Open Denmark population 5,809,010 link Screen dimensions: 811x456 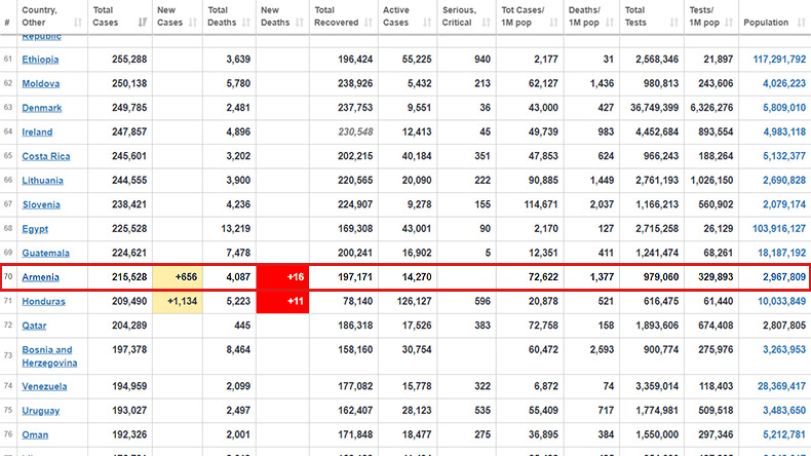(784, 108)
